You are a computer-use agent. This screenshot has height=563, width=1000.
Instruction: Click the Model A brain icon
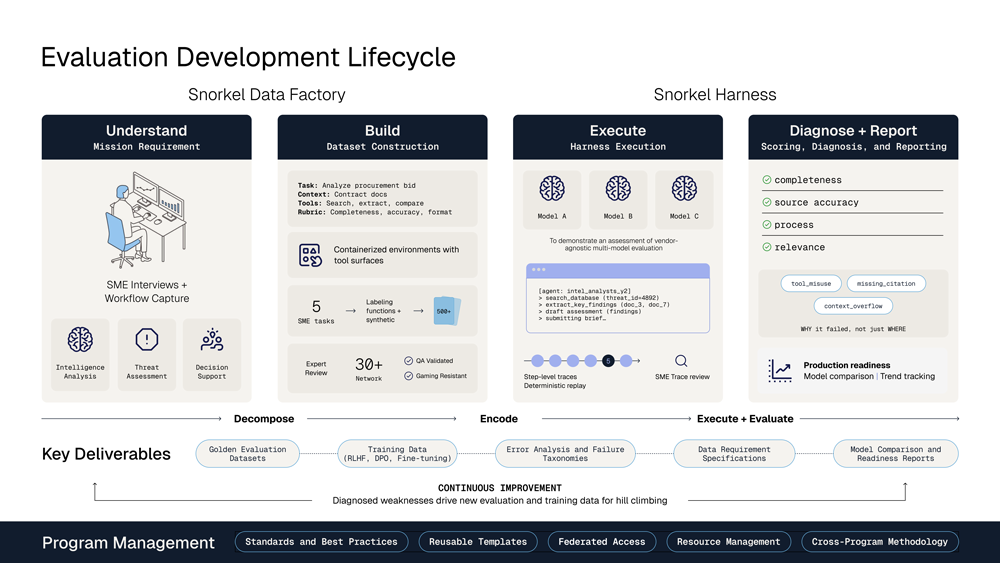pos(552,189)
